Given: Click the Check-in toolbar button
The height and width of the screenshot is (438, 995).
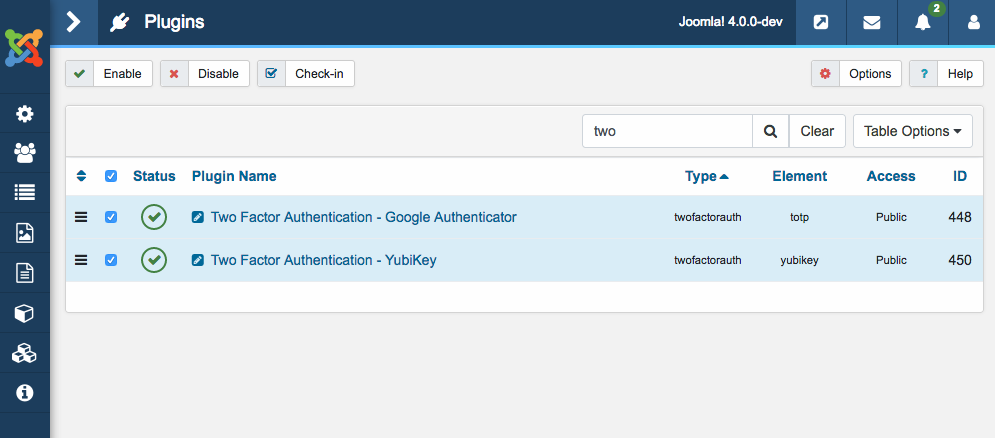Looking at the screenshot, I should (x=306, y=74).
